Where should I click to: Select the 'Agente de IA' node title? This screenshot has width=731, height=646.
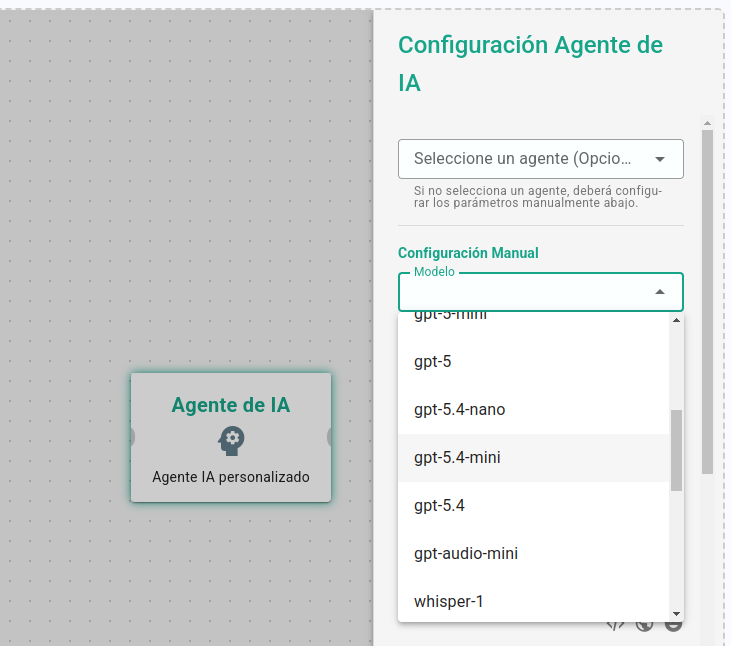231,405
